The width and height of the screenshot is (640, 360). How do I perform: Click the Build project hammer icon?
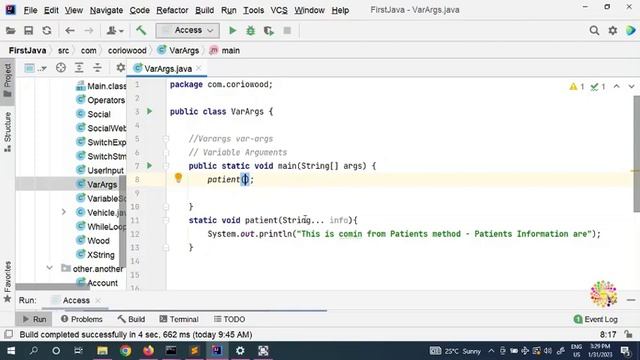pos(141,30)
